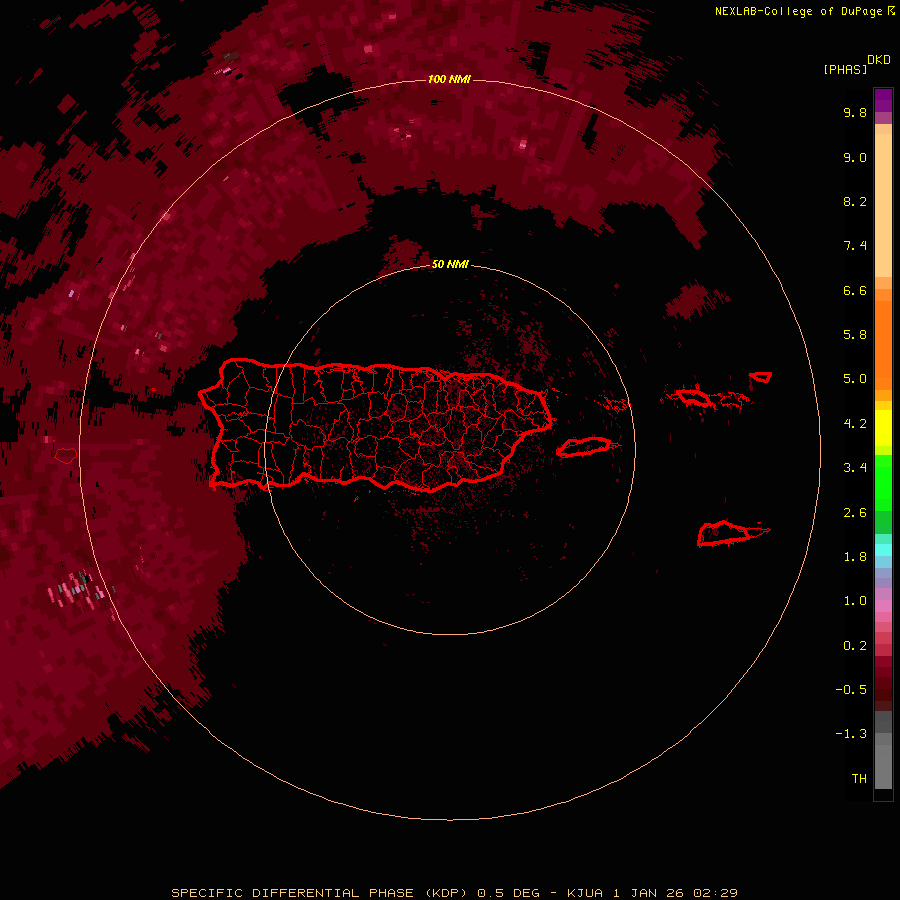Click the St. John island outline

pos(761,377)
